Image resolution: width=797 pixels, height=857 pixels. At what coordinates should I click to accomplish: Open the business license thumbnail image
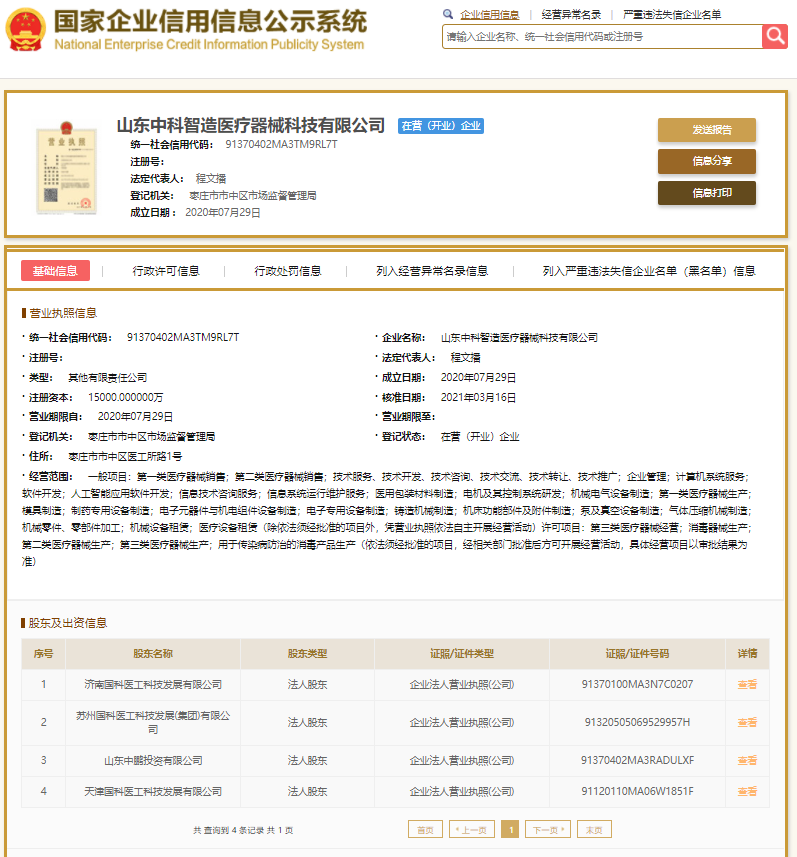[67, 169]
